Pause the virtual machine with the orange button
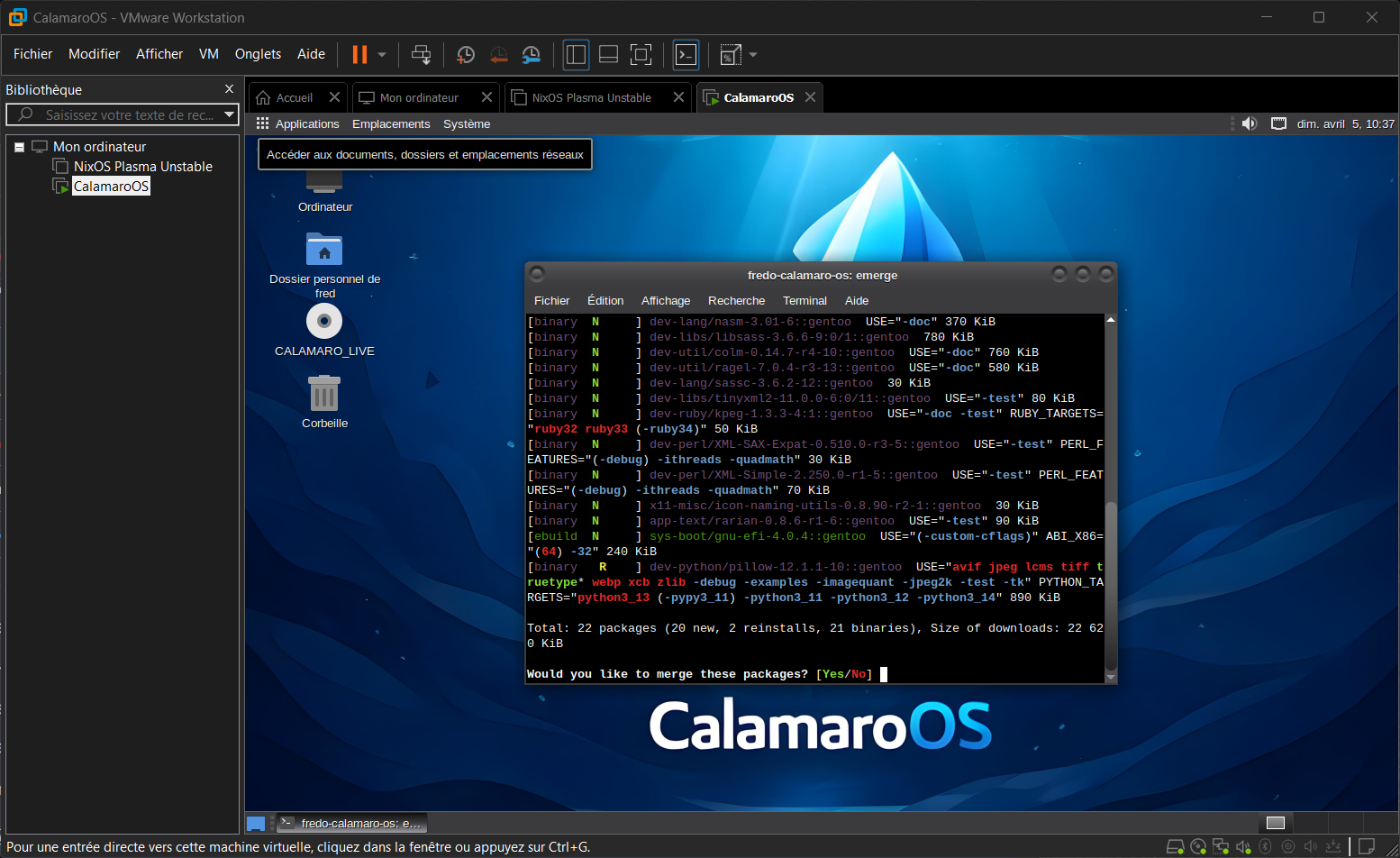The width and height of the screenshot is (1400, 858). coord(359,55)
